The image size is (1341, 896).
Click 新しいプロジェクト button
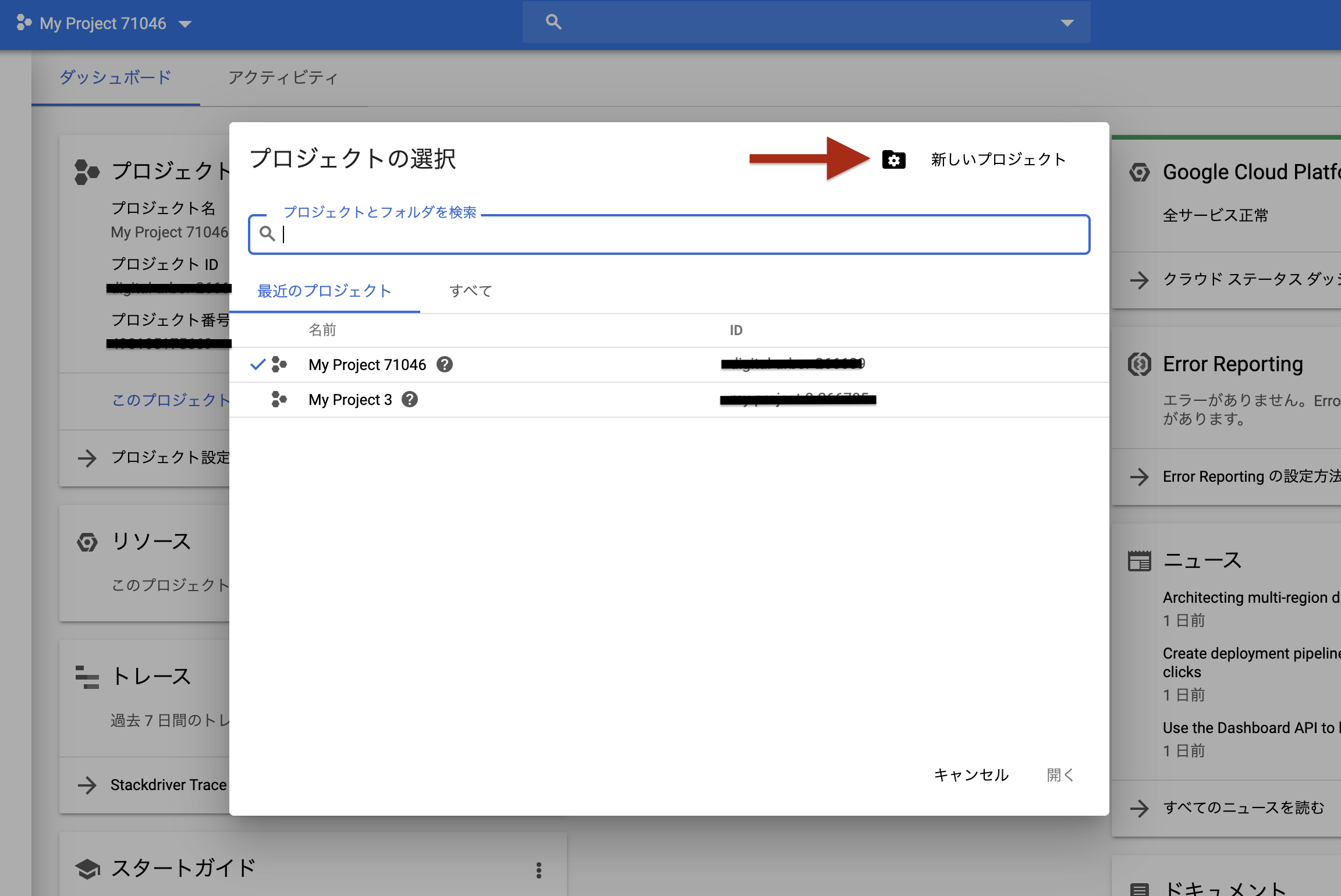pos(998,159)
